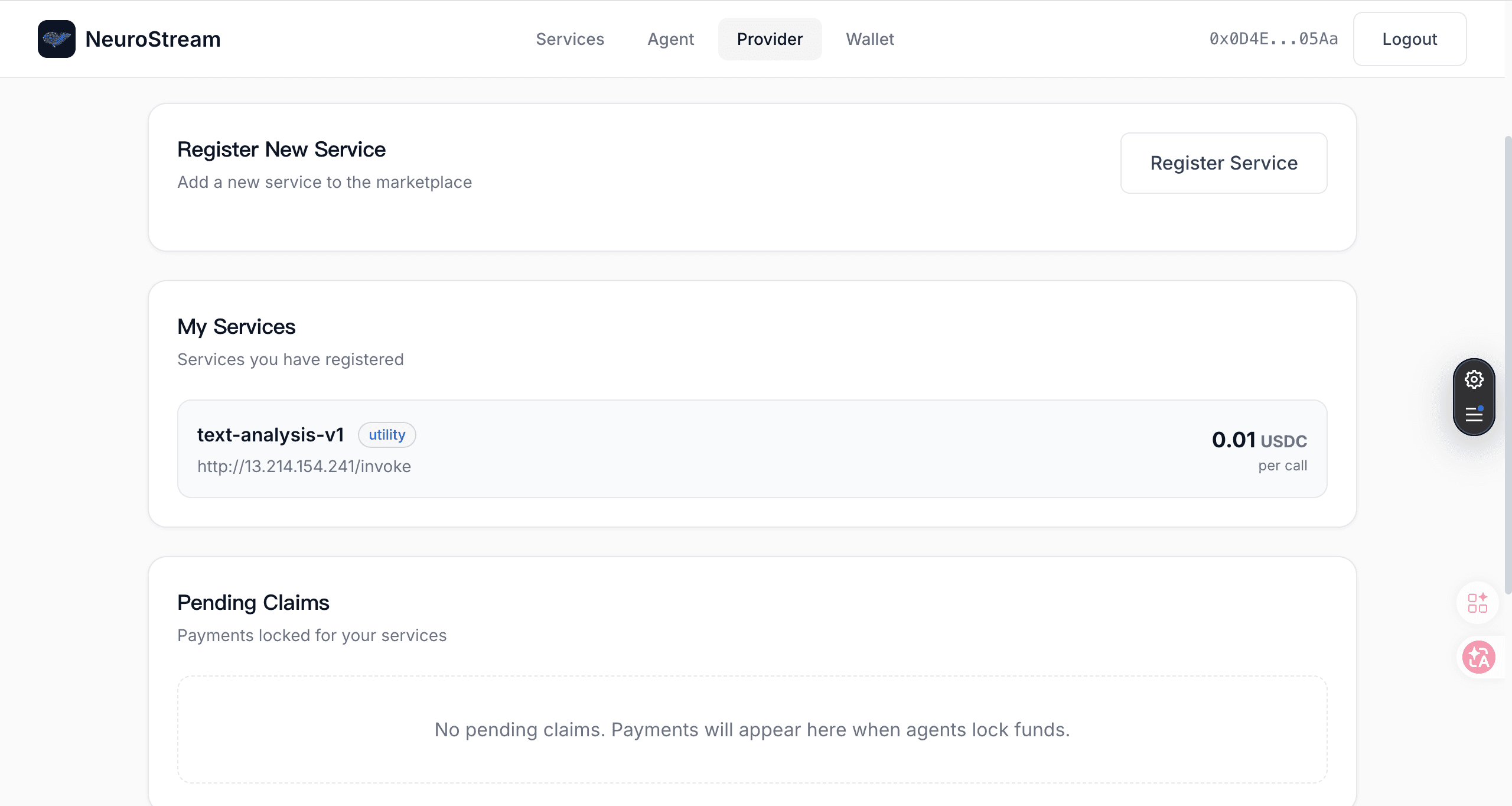Click the NeuroStream brand name
The height and width of the screenshot is (806, 1512).
click(x=153, y=39)
